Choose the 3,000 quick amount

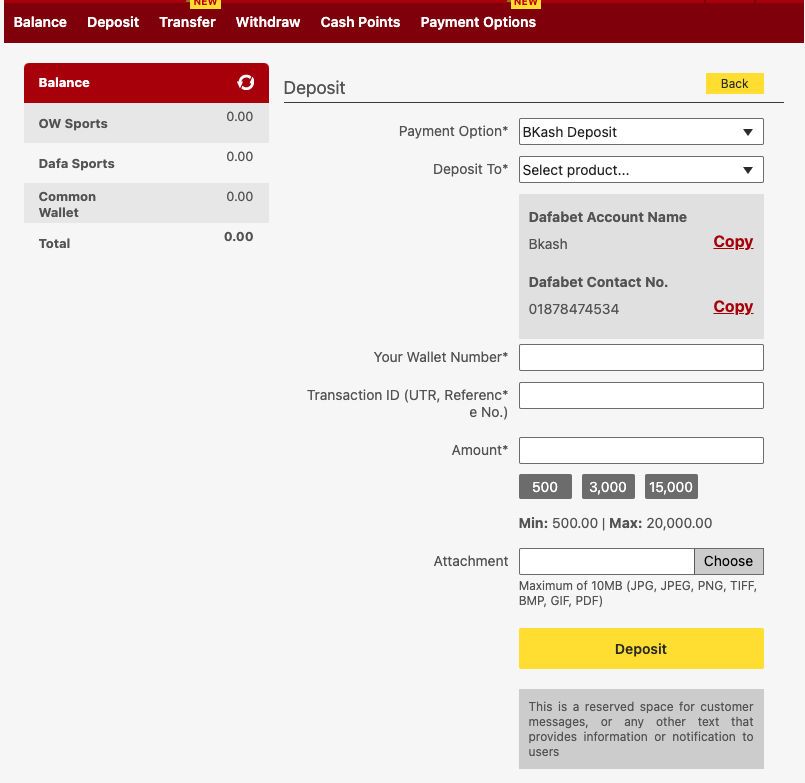[608, 487]
